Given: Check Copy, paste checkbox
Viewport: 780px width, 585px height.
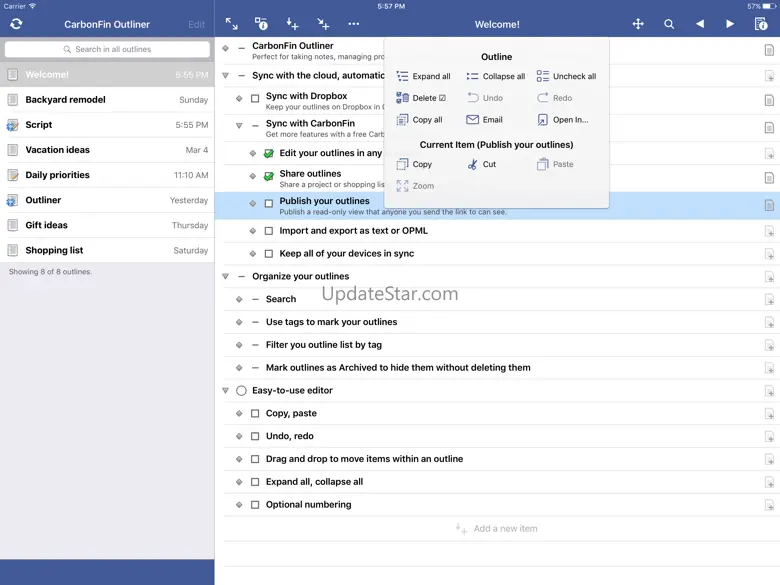Looking at the screenshot, I should (x=255, y=413).
